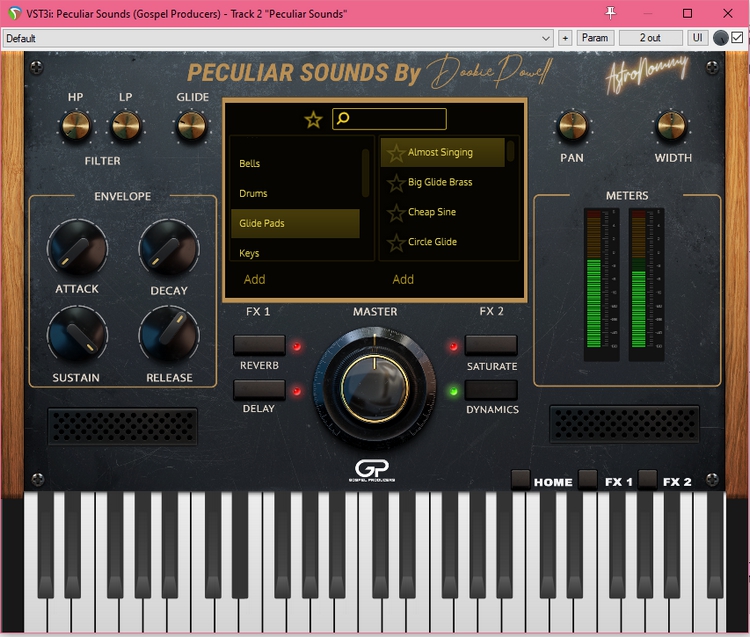The image size is (750, 637).
Task: Click the ATTACK envelope knob
Action: point(77,248)
